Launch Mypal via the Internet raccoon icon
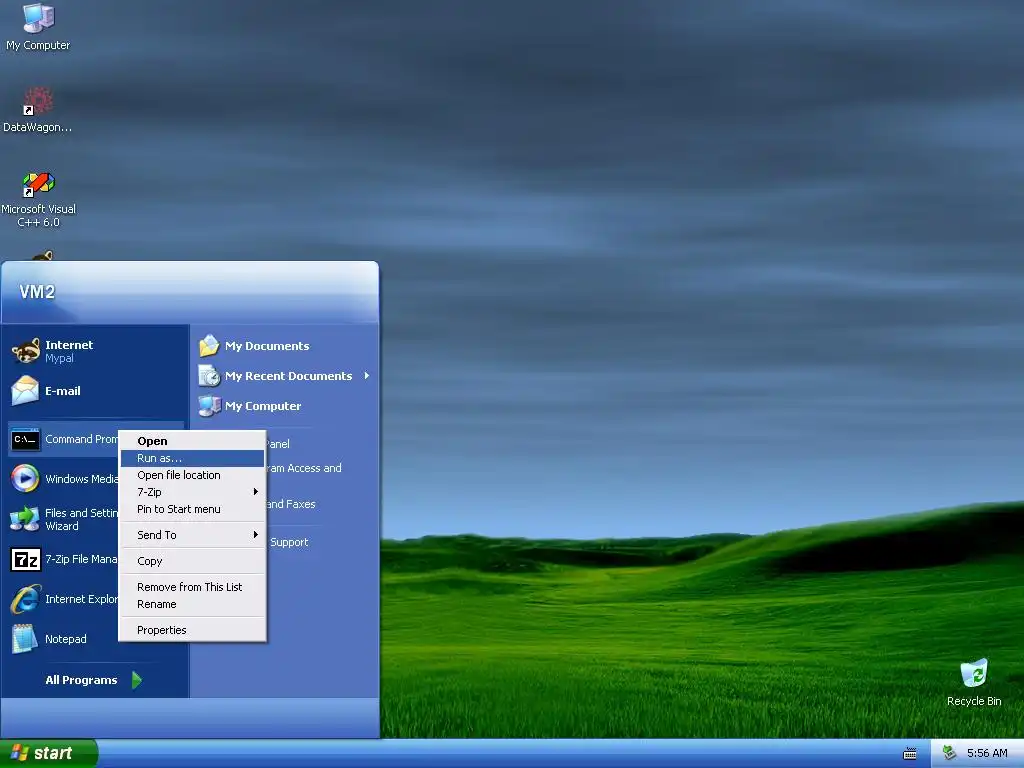Image resolution: width=1024 pixels, height=768 pixels. [26, 351]
